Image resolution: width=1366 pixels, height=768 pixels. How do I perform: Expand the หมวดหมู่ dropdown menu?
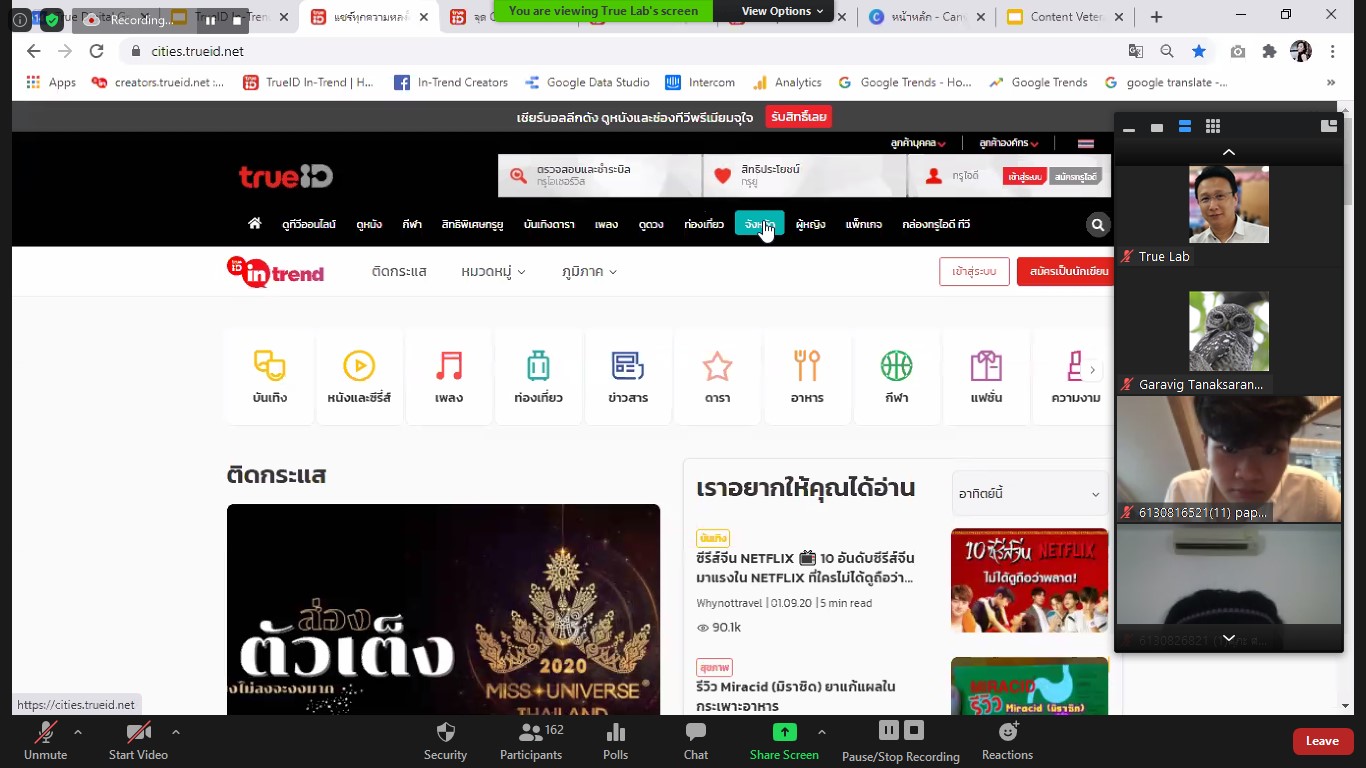click(x=493, y=271)
